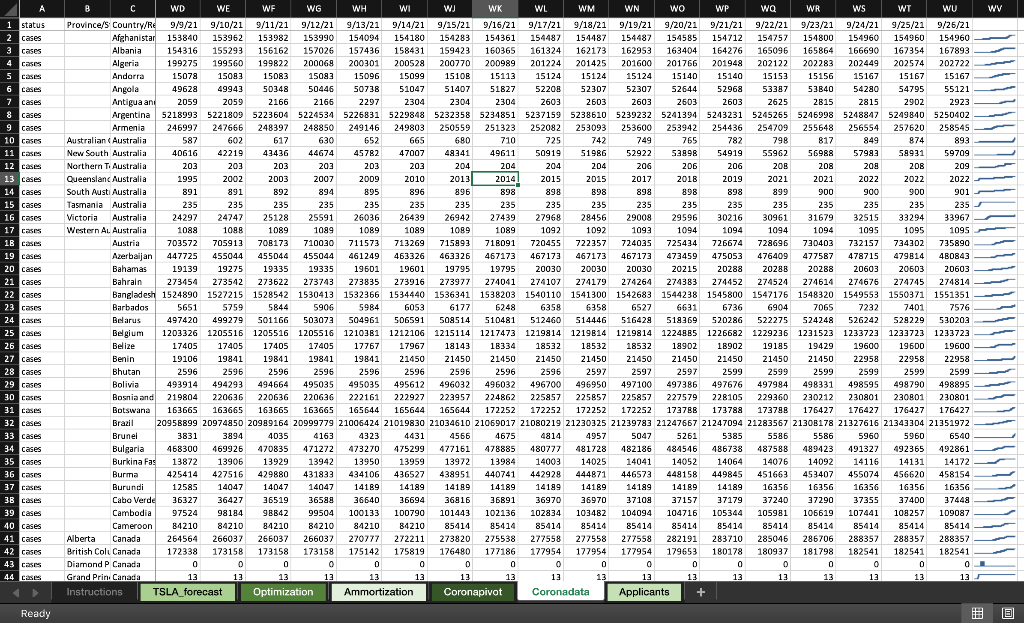Open the TSLA_forecast sheet
Screen dimensions: 1024x623
coord(185,592)
